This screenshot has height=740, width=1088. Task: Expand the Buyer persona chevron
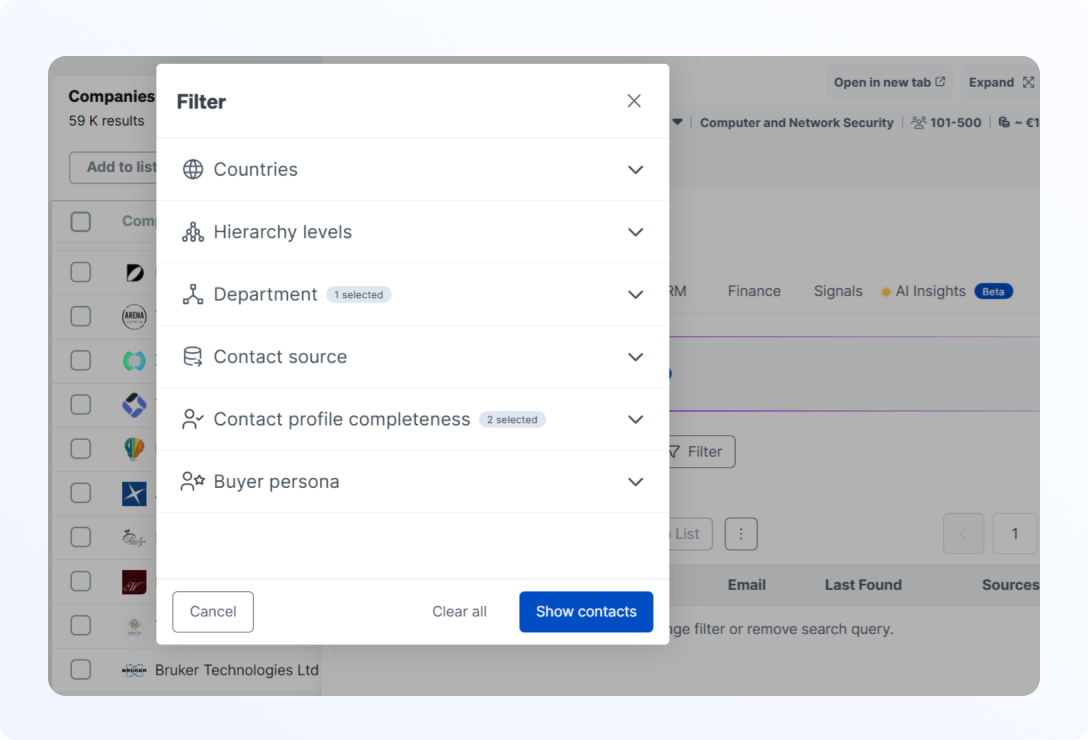[635, 482]
